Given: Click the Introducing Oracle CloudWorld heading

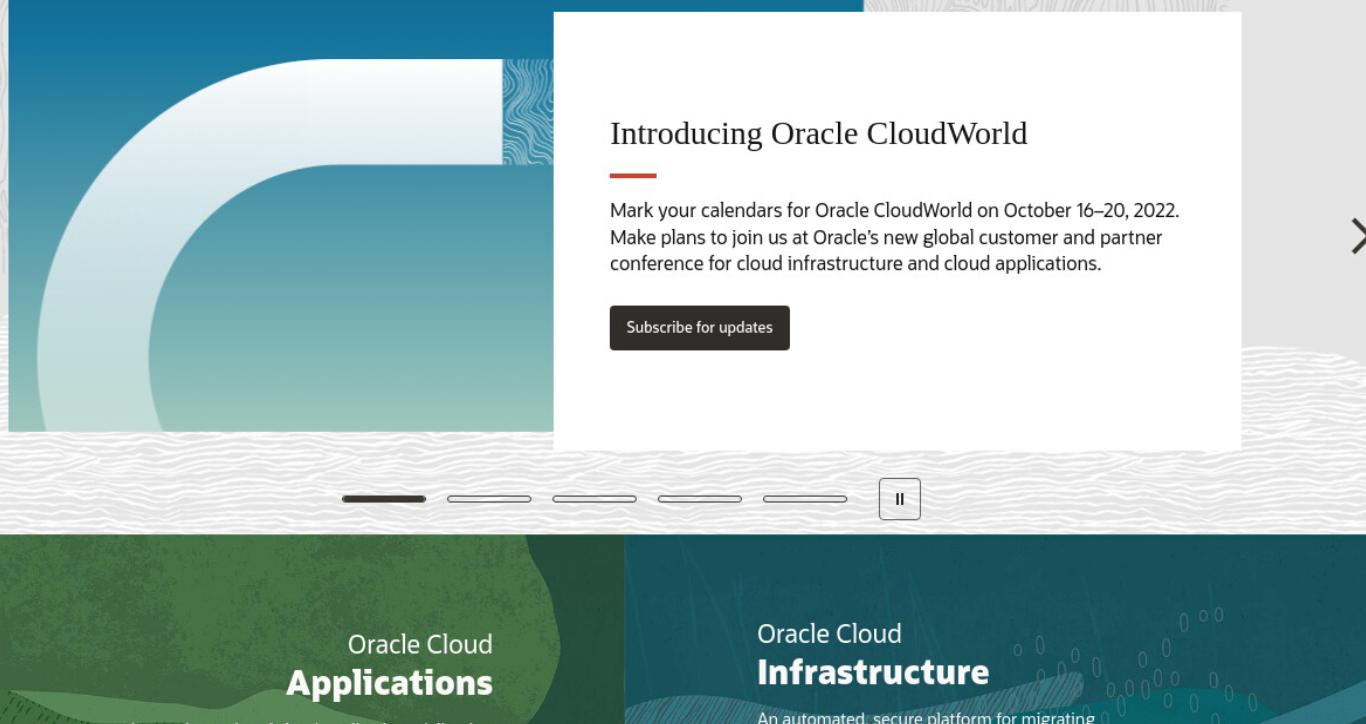Looking at the screenshot, I should point(818,133).
